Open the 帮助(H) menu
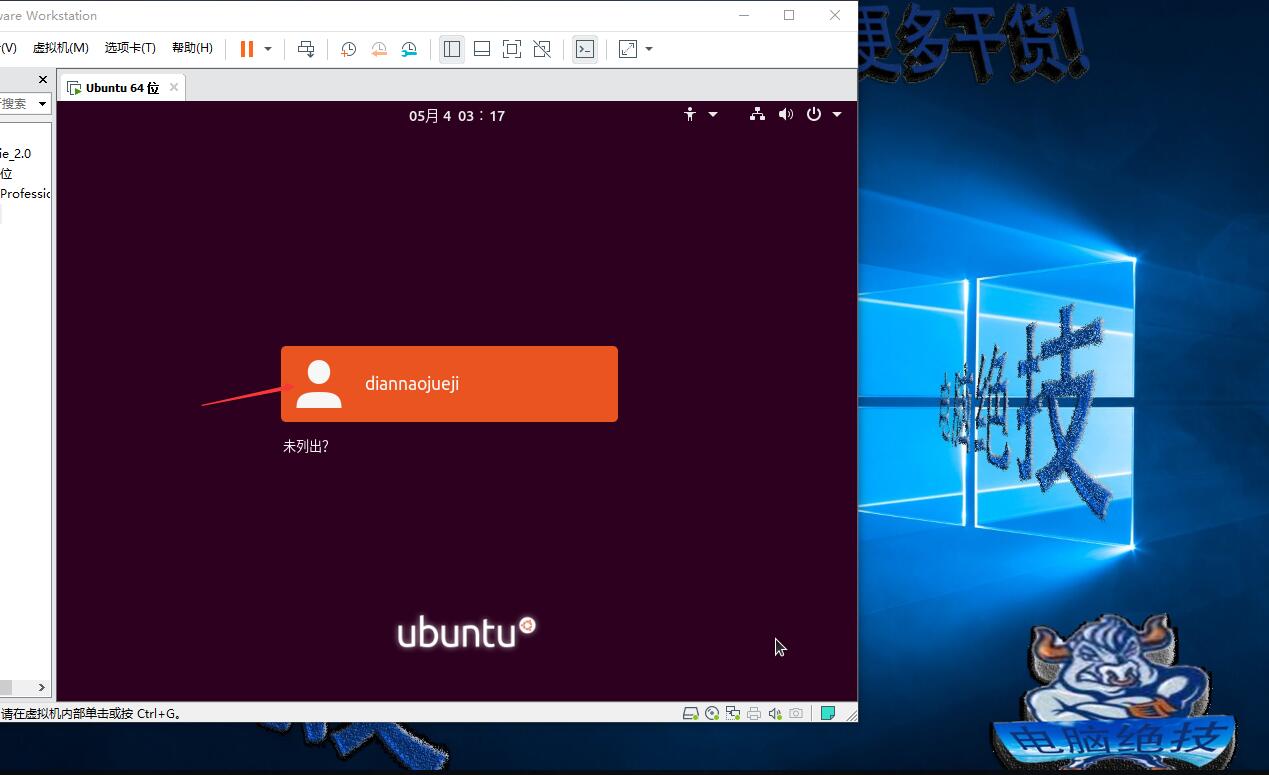This screenshot has height=775, width=1269. tap(192, 48)
